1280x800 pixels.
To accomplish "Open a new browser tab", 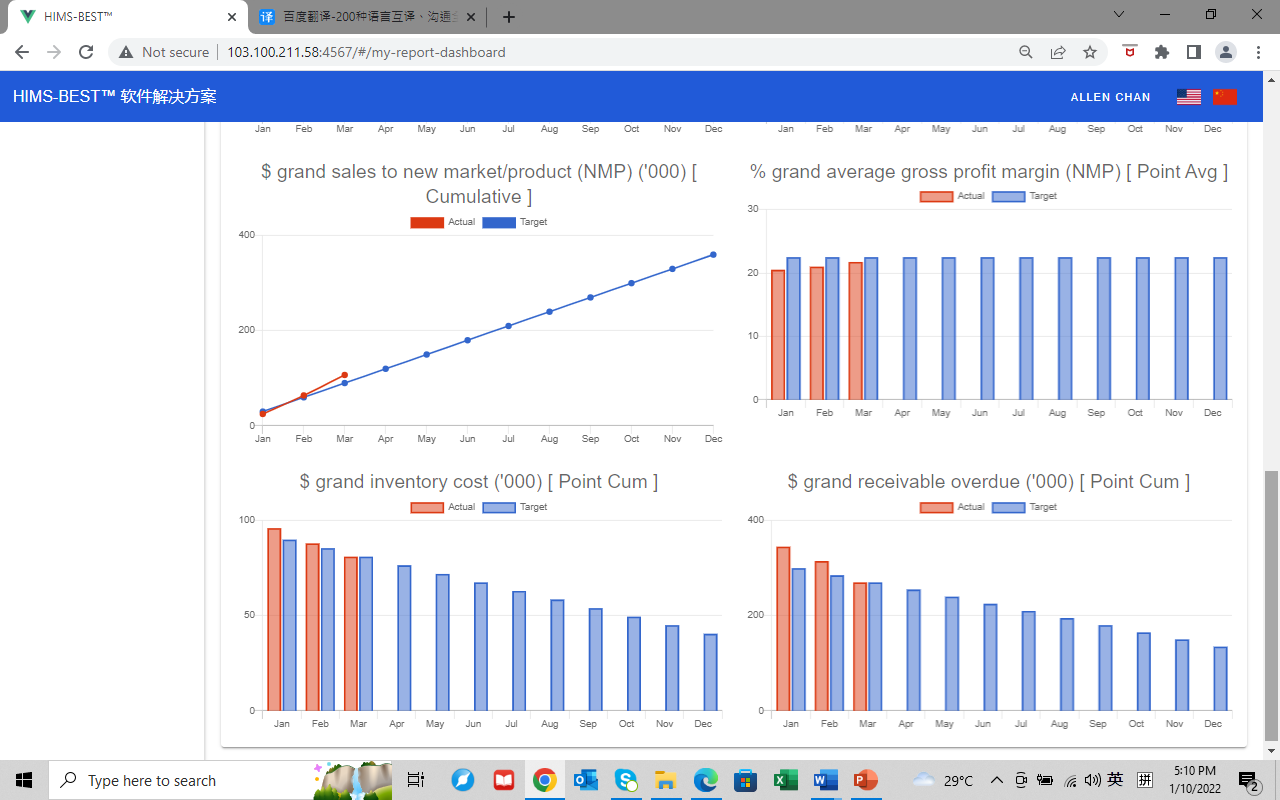I will (x=509, y=17).
